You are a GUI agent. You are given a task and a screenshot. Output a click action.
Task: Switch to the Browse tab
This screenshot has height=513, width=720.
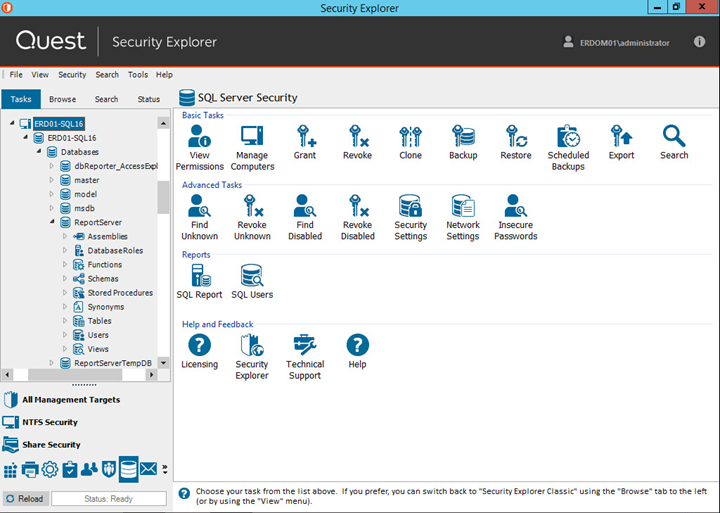(x=63, y=99)
